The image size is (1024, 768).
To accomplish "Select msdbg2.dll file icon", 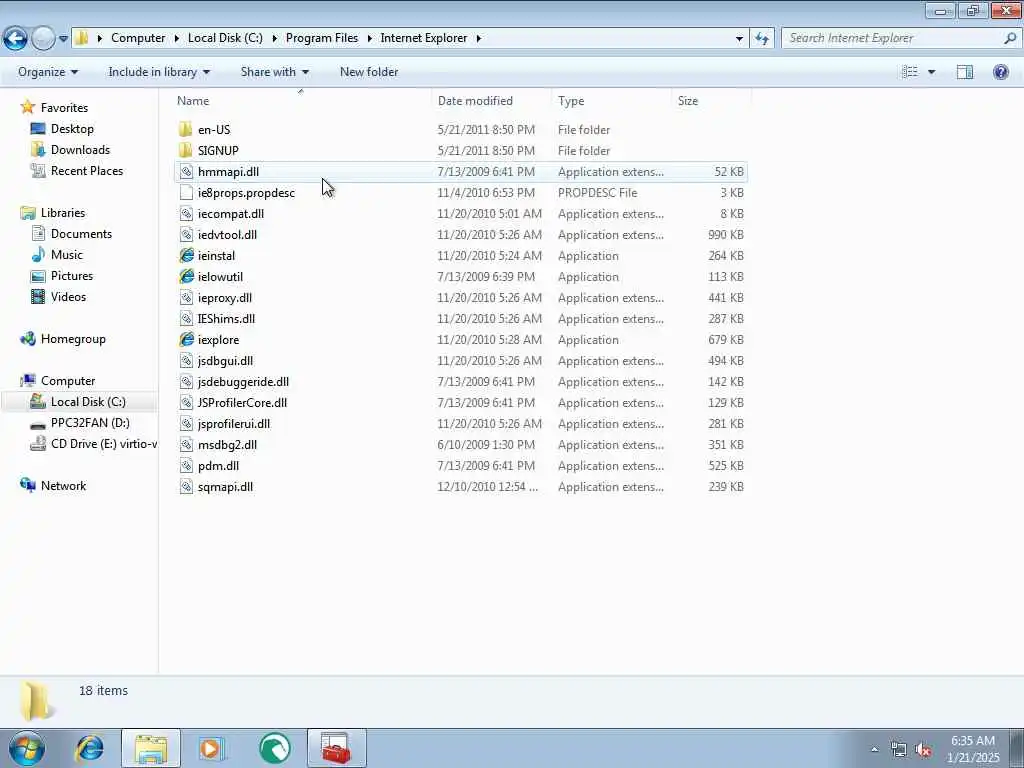I will tap(186, 445).
